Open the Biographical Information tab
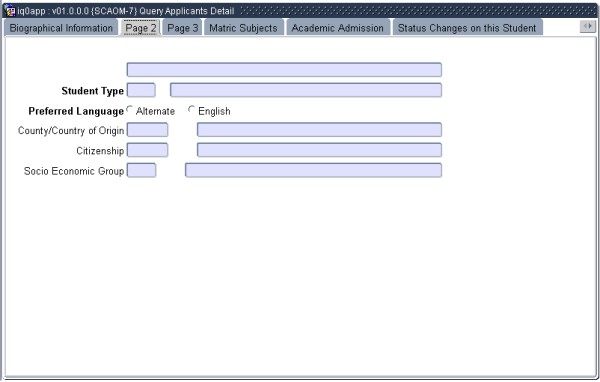Screen dimensions: 600x382 point(61,28)
